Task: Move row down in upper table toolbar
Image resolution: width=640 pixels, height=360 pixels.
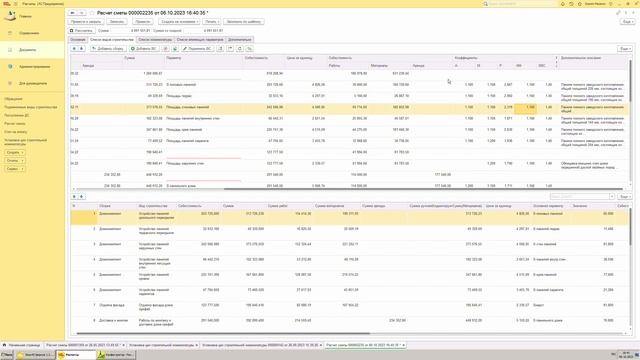Action: [x=82, y=49]
